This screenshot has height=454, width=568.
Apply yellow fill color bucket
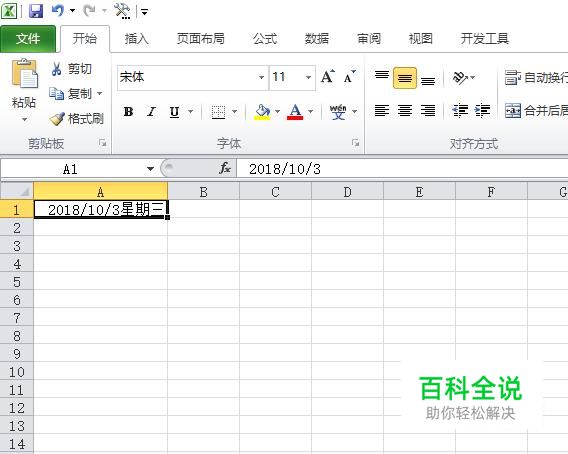pyautogui.click(x=262, y=112)
